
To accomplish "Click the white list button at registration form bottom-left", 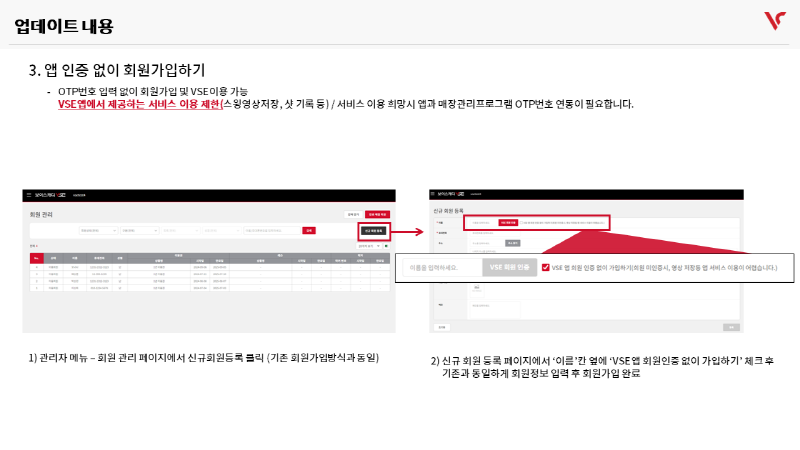I will click(442, 327).
